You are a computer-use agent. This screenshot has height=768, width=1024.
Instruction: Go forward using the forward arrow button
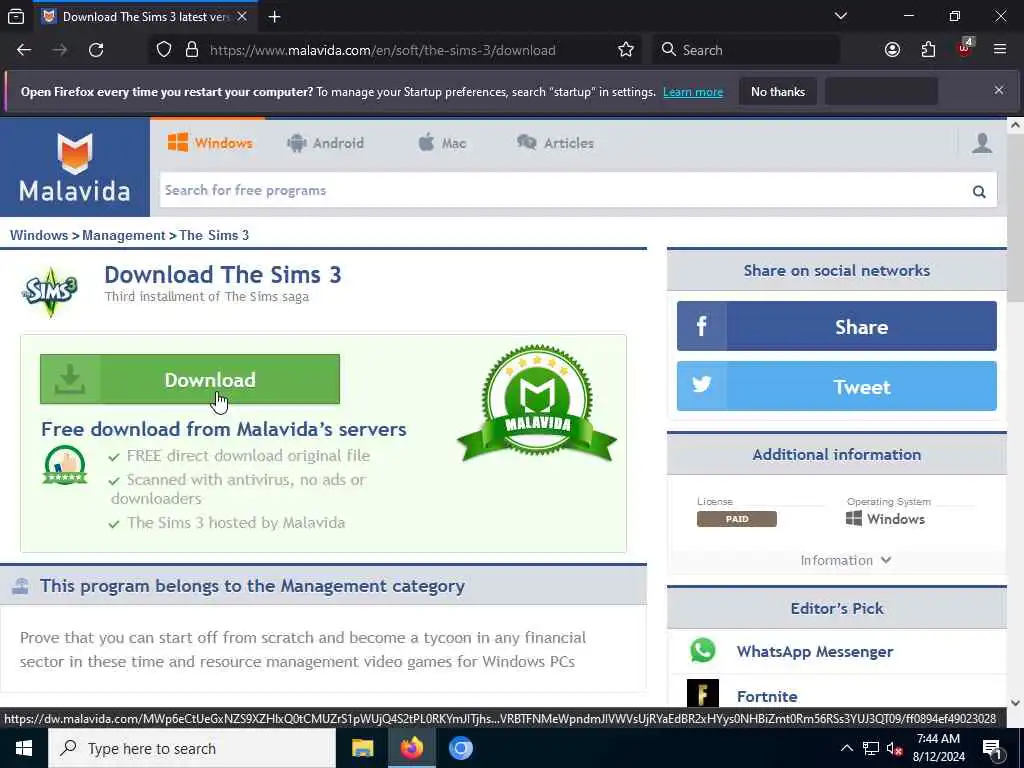coord(60,50)
